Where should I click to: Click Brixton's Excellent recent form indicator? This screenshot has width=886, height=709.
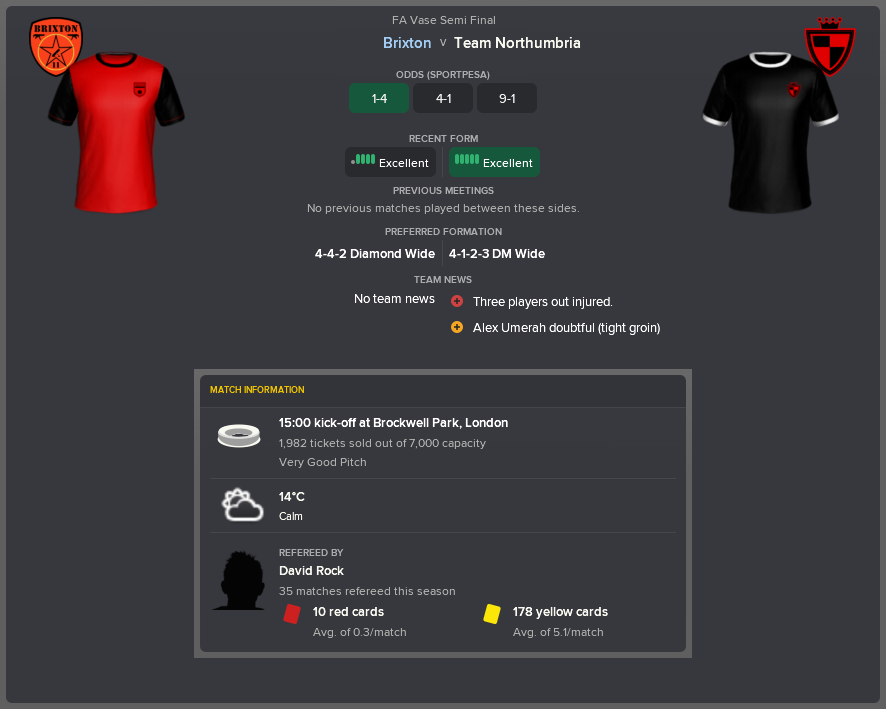[x=390, y=162]
